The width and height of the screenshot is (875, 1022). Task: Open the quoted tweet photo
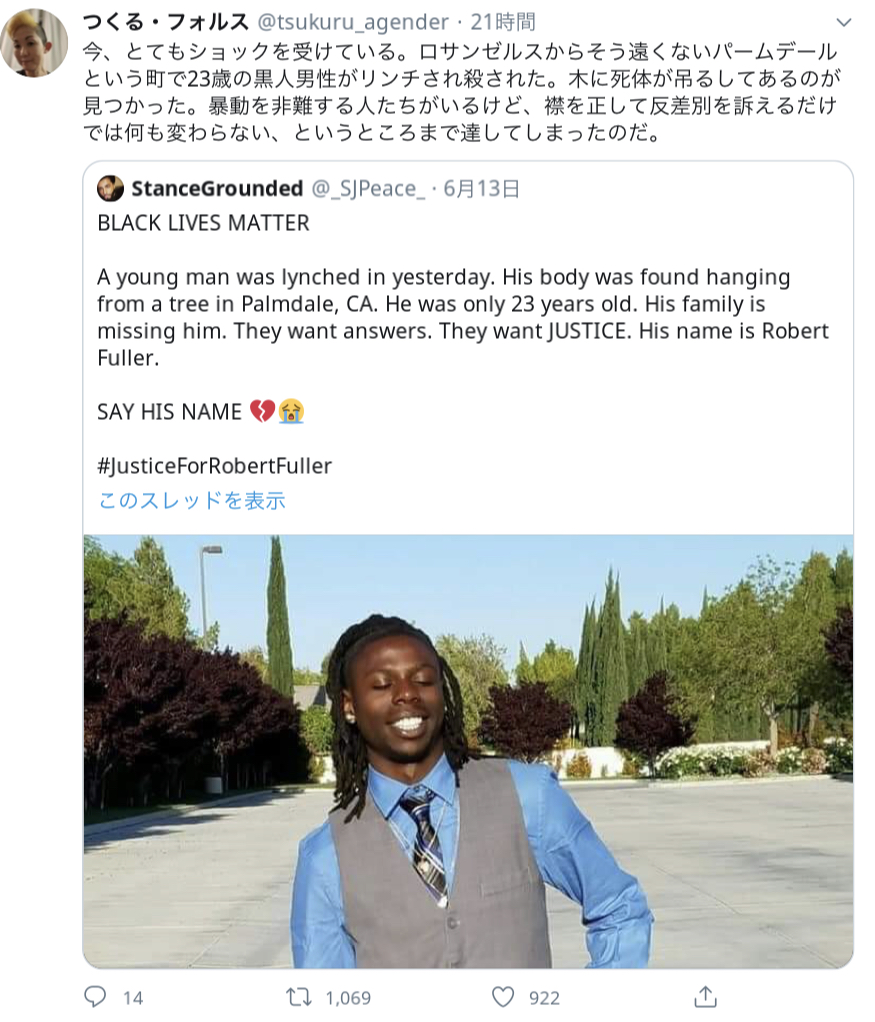(x=468, y=752)
